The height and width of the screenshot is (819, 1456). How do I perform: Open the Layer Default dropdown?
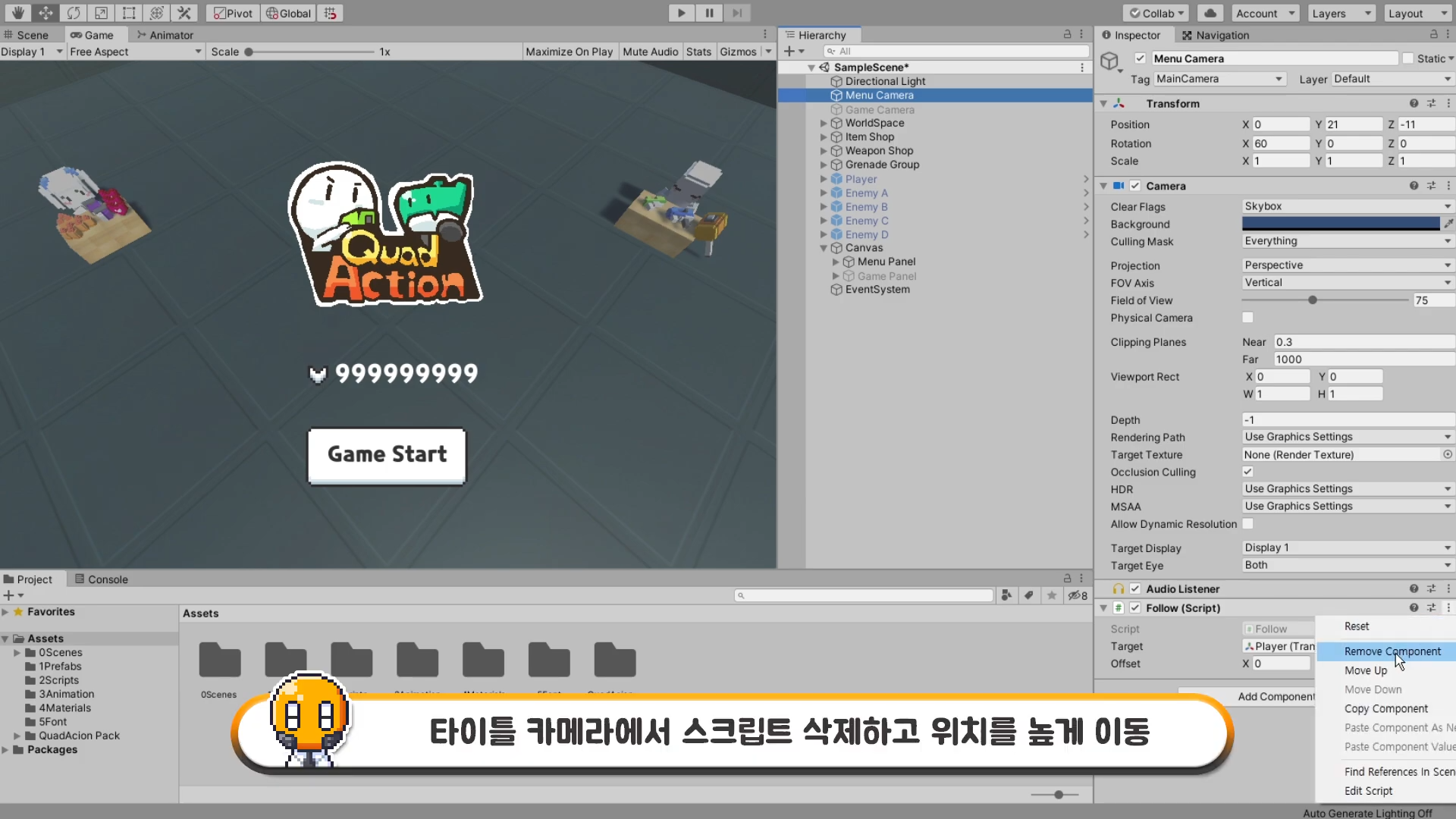pyautogui.click(x=1392, y=79)
